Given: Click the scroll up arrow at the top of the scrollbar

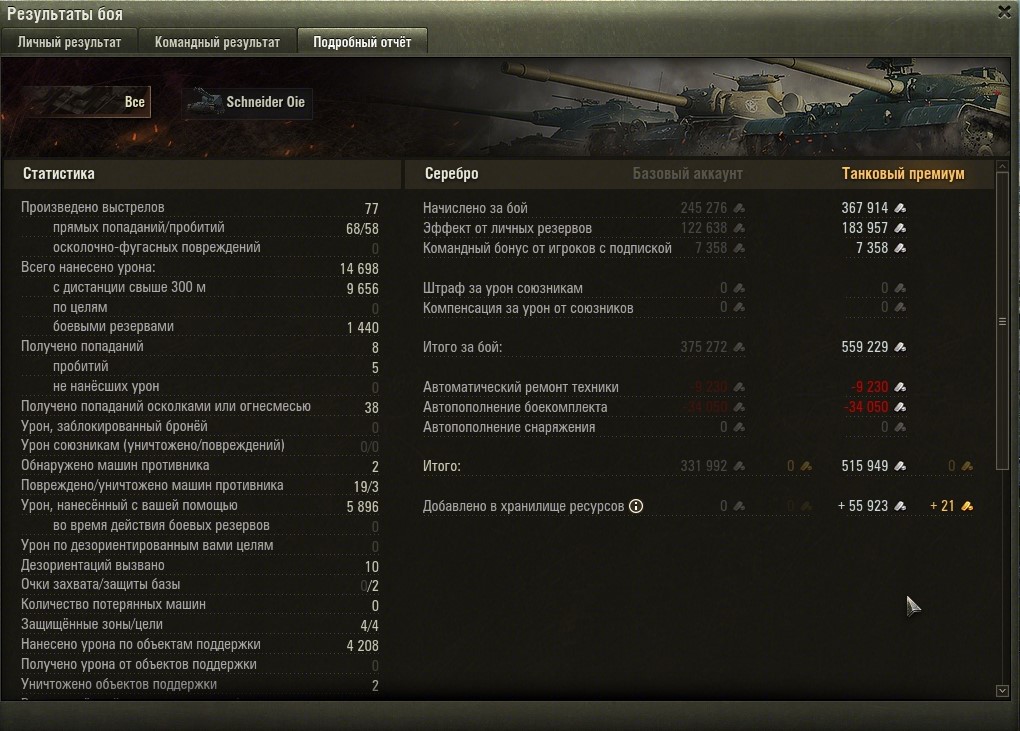Looking at the screenshot, I should [x=1002, y=167].
